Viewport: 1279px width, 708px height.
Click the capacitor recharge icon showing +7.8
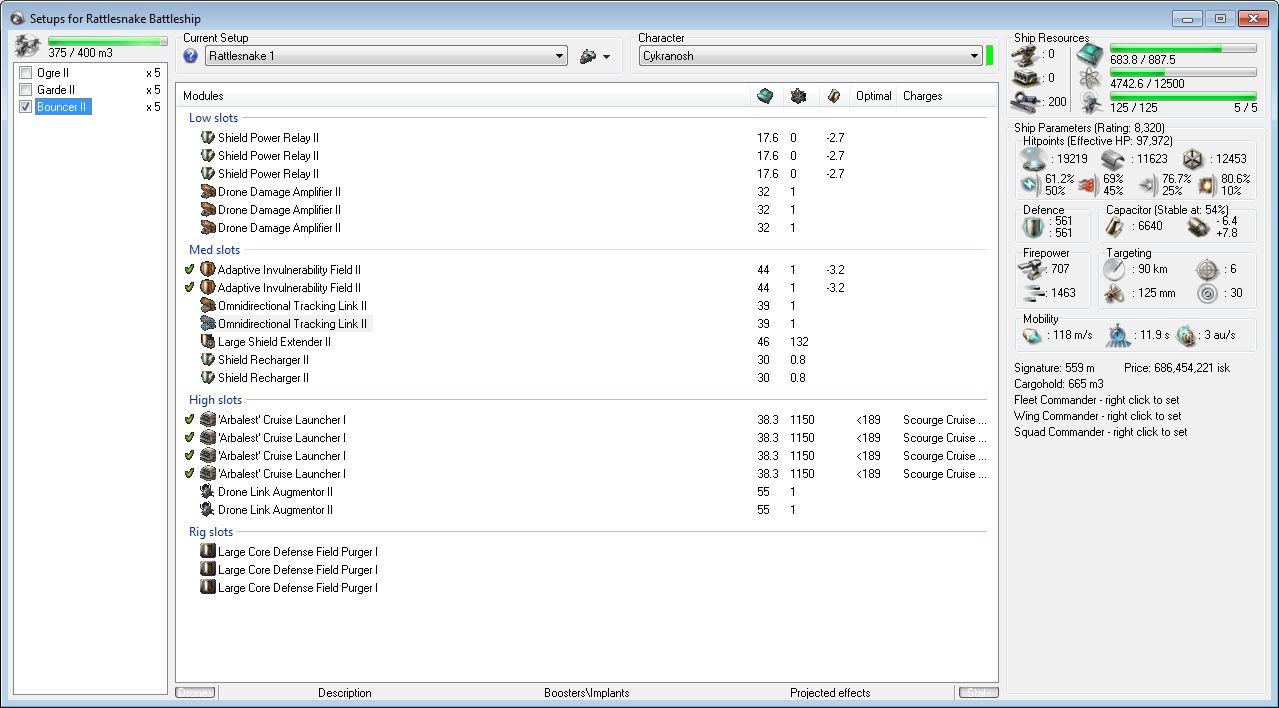point(1197,227)
